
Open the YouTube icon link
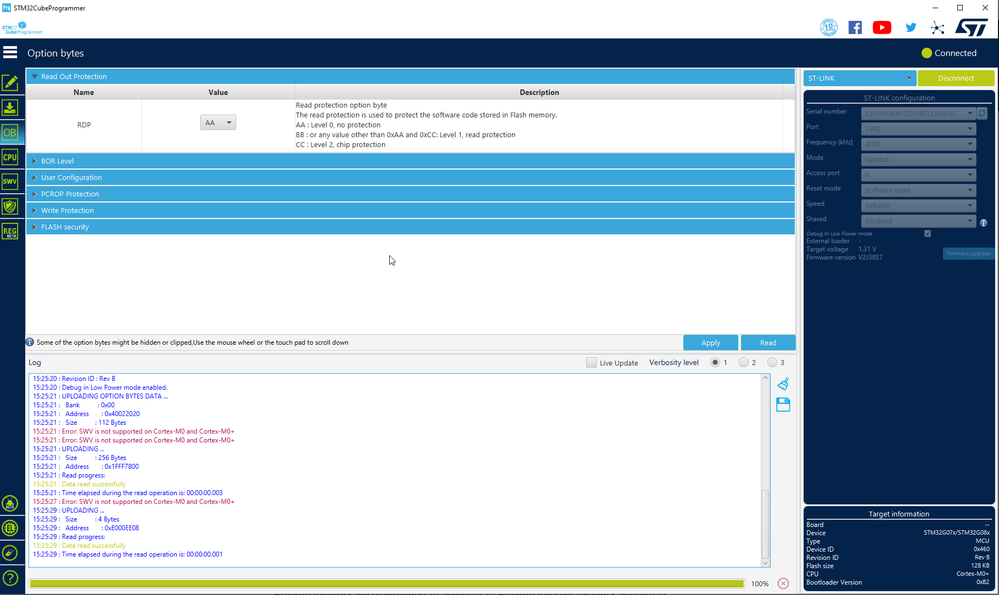[x=882, y=27]
